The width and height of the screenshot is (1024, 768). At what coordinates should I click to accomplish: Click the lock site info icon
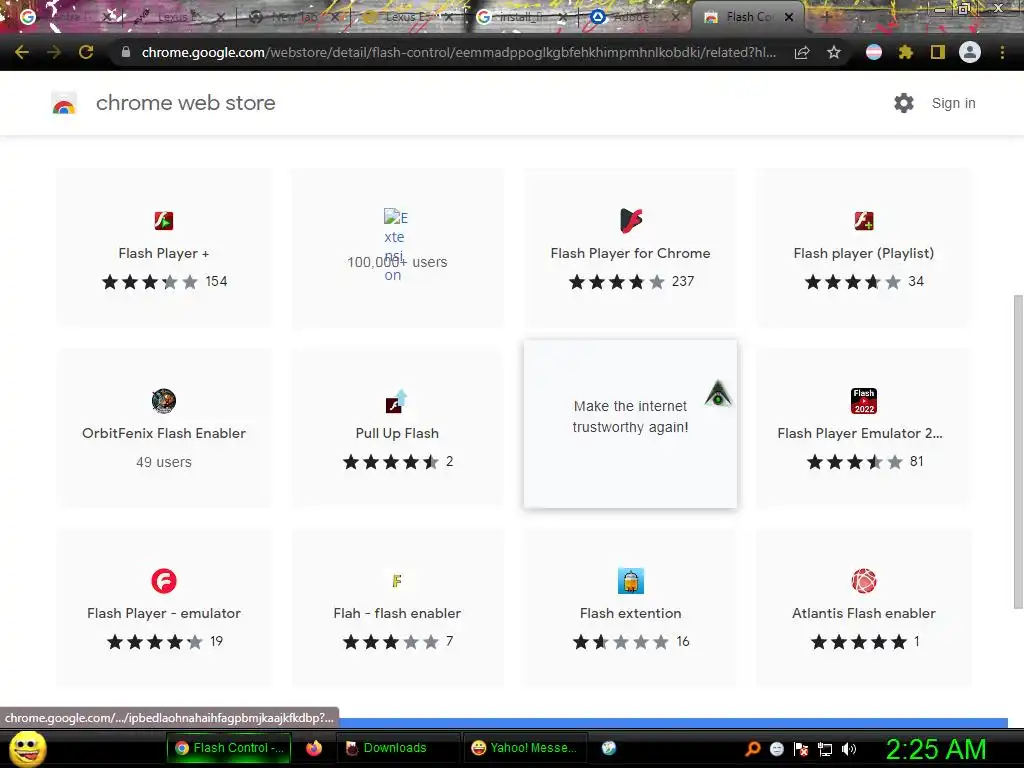click(x=126, y=52)
